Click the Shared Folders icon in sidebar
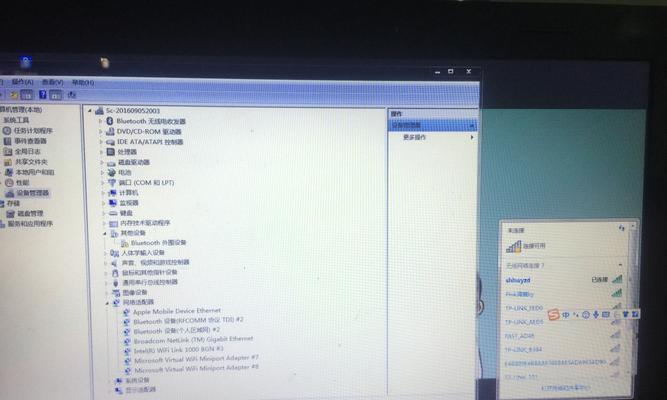The width and height of the screenshot is (667, 400). pos(8,162)
